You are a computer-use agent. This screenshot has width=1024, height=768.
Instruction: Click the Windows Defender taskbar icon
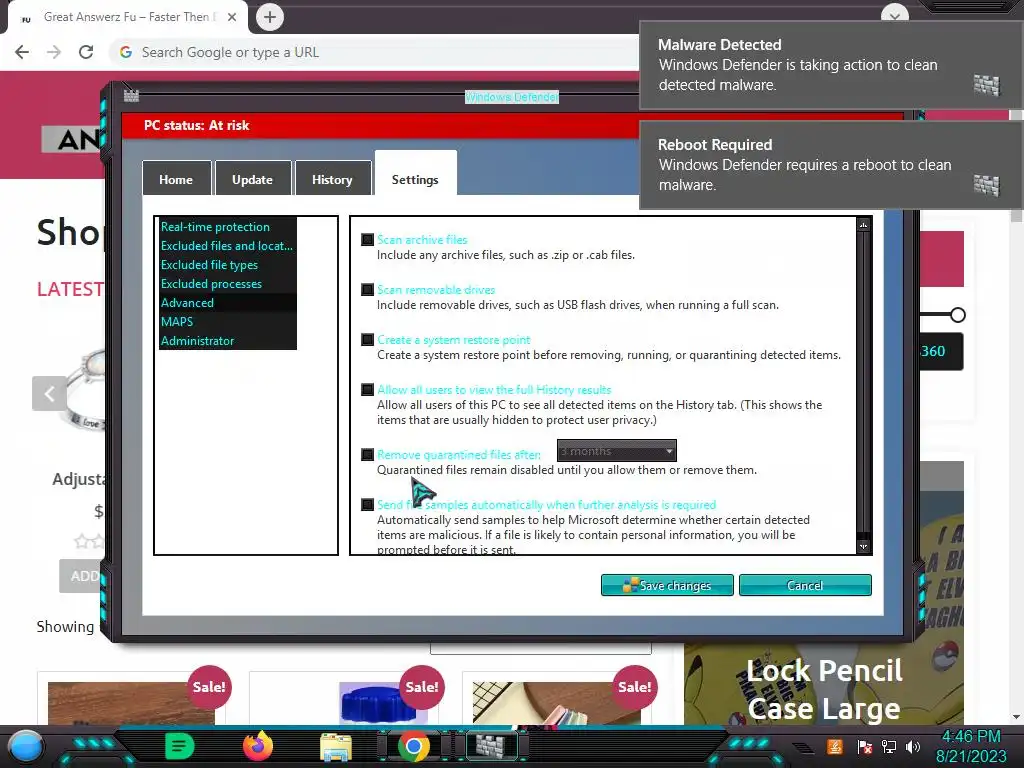click(491, 746)
